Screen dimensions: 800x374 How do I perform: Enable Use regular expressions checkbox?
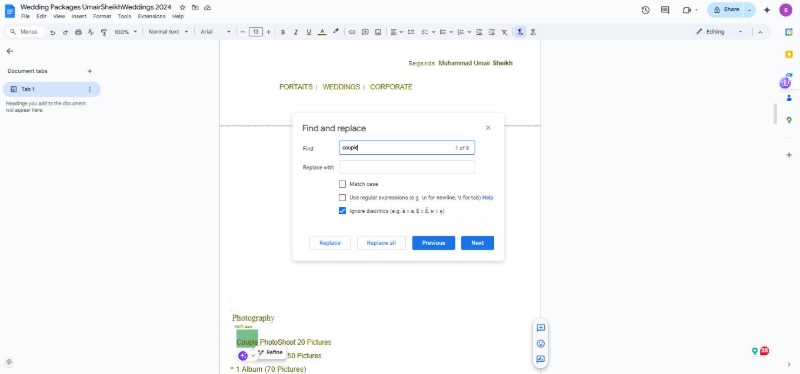342,197
